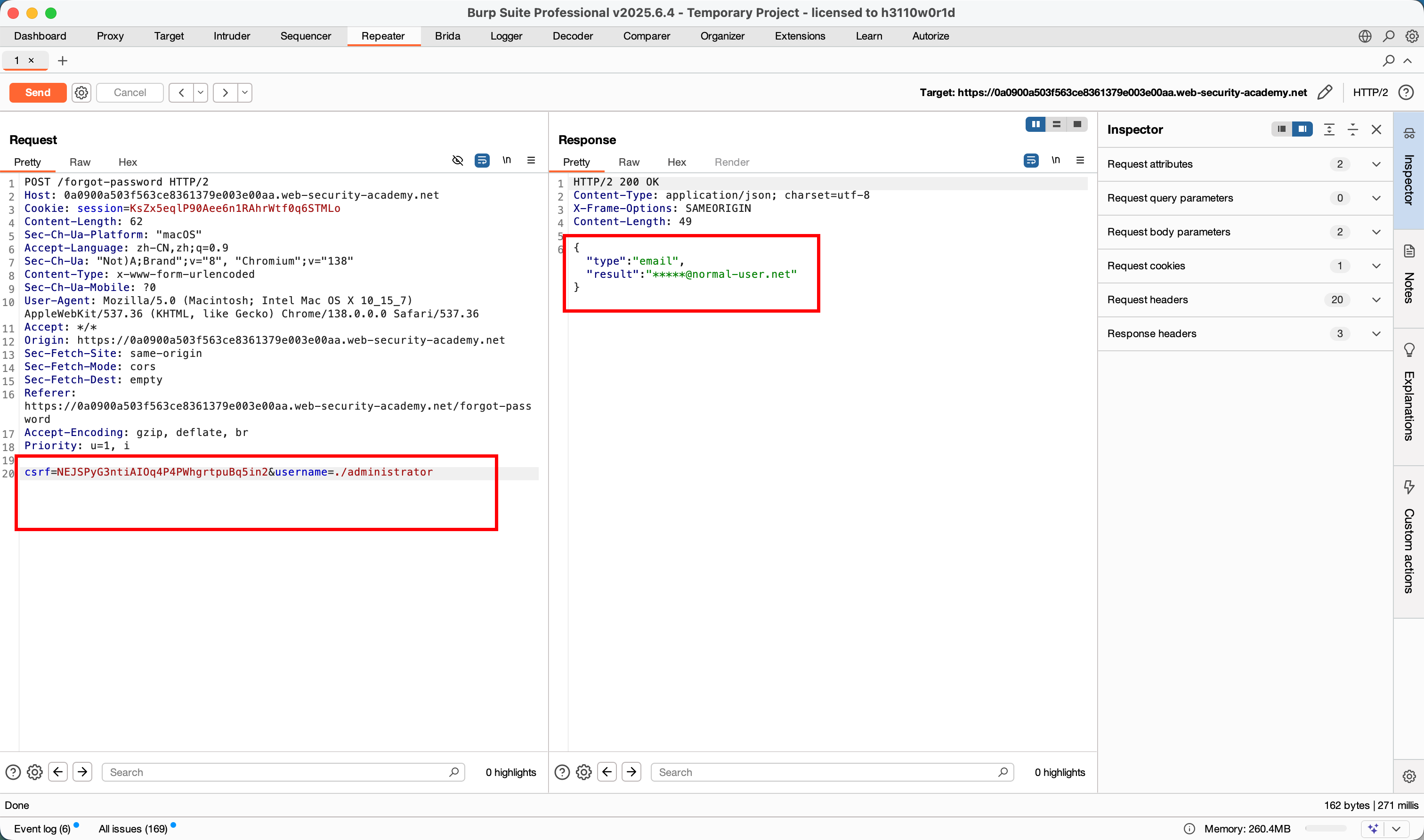Click the Request hamburger menu icon
The height and width of the screenshot is (840, 1424).
(x=531, y=161)
